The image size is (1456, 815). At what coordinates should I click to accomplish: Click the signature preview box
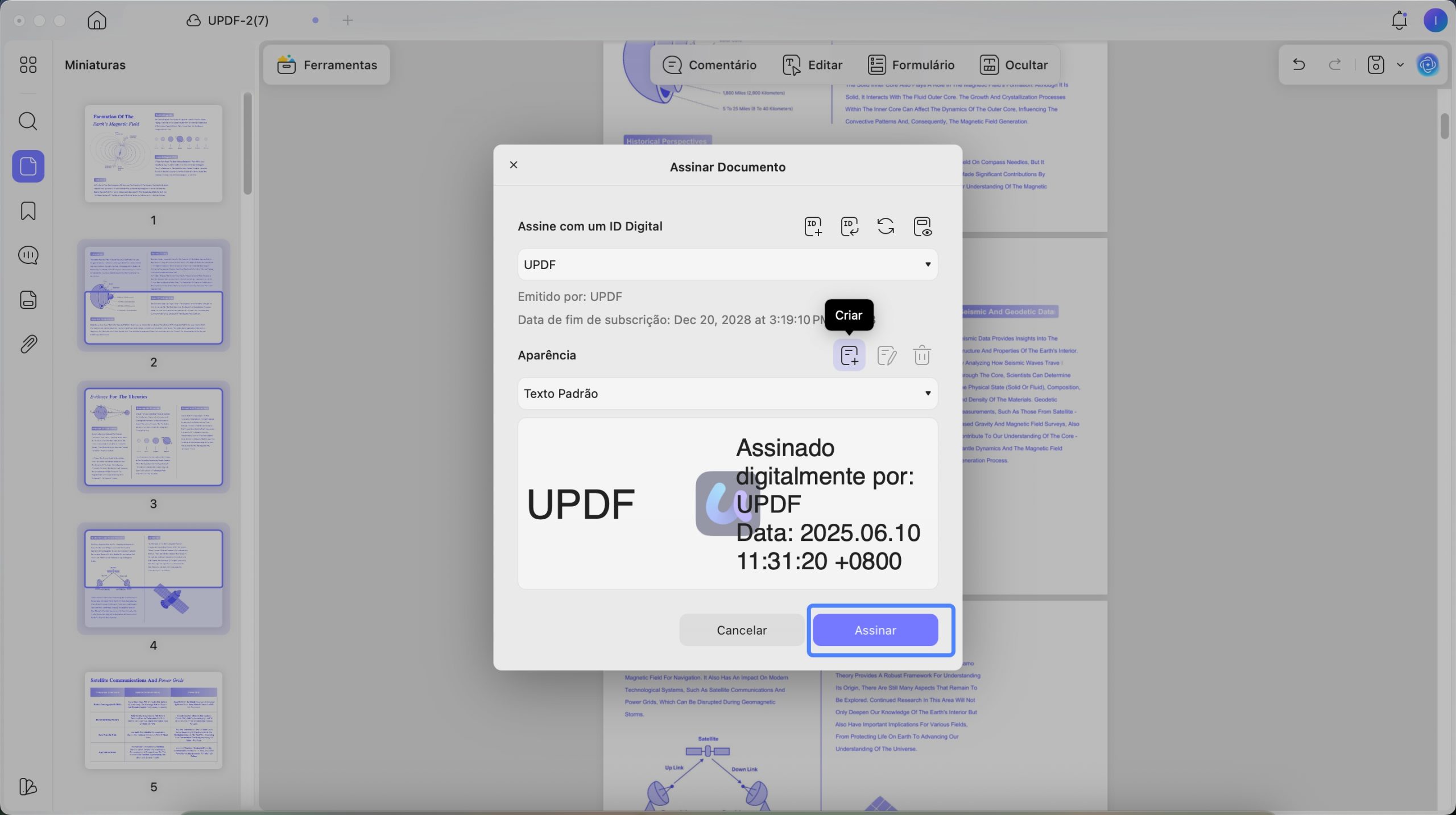(727, 504)
